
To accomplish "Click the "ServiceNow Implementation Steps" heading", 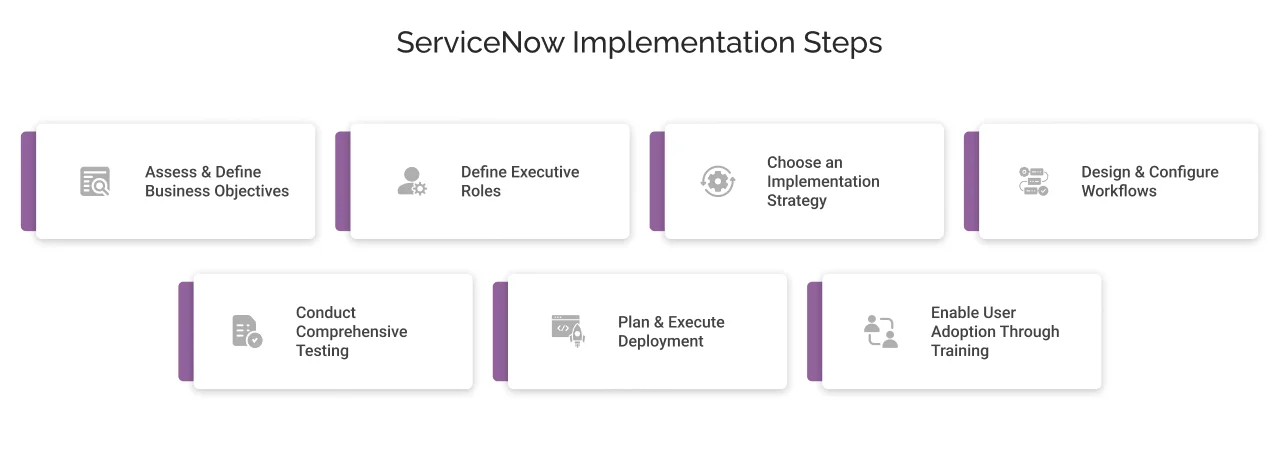I will click(x=640, y=43).
